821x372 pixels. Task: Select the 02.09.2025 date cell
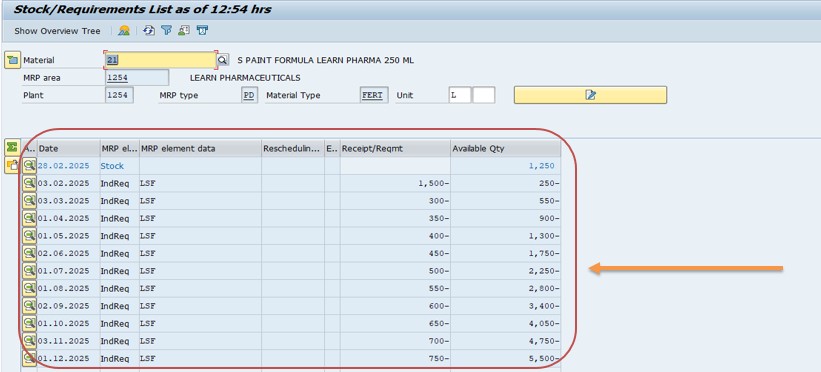point(68,306)
